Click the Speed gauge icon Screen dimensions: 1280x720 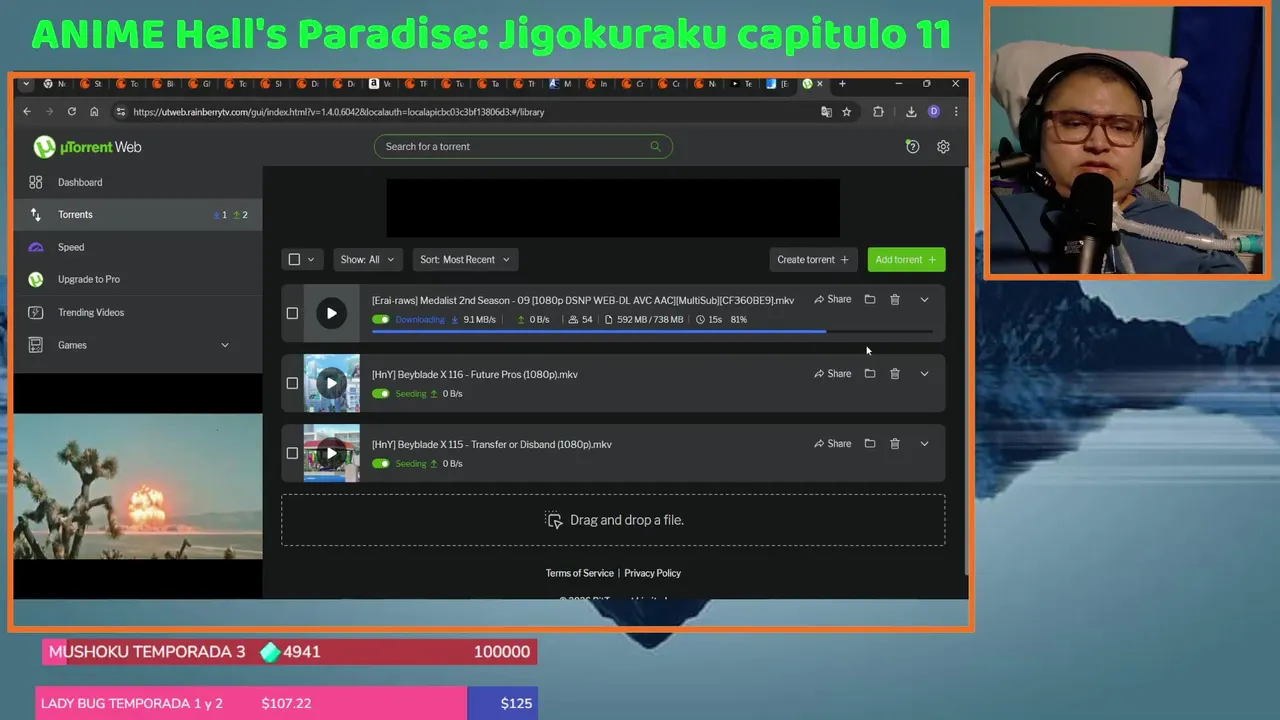pos(36,247)
